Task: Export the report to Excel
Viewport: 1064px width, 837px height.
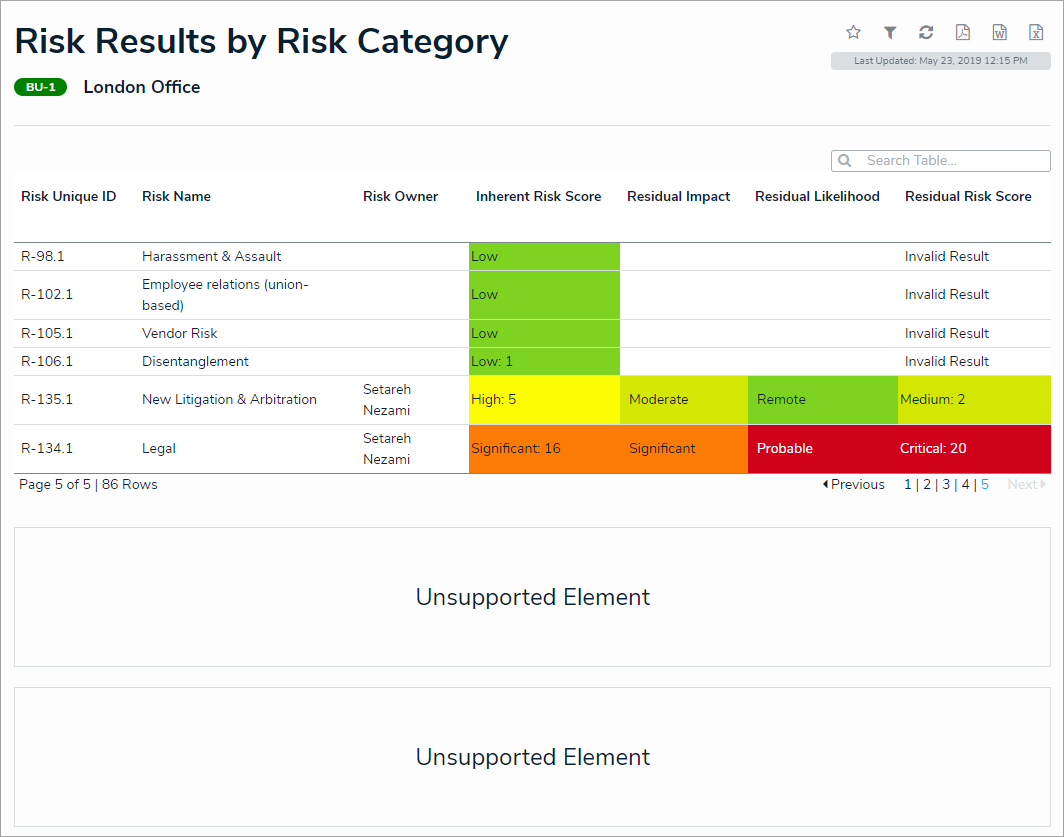Action: click(x=1035, y=32)
